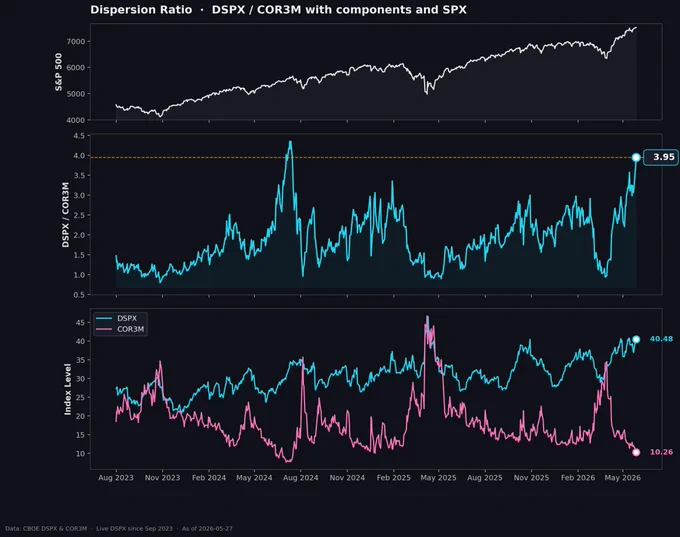The height and width of the screenshot is (537, 680).
Task: Click the 'Feb 2024' date label
Action: coord(209,478)
